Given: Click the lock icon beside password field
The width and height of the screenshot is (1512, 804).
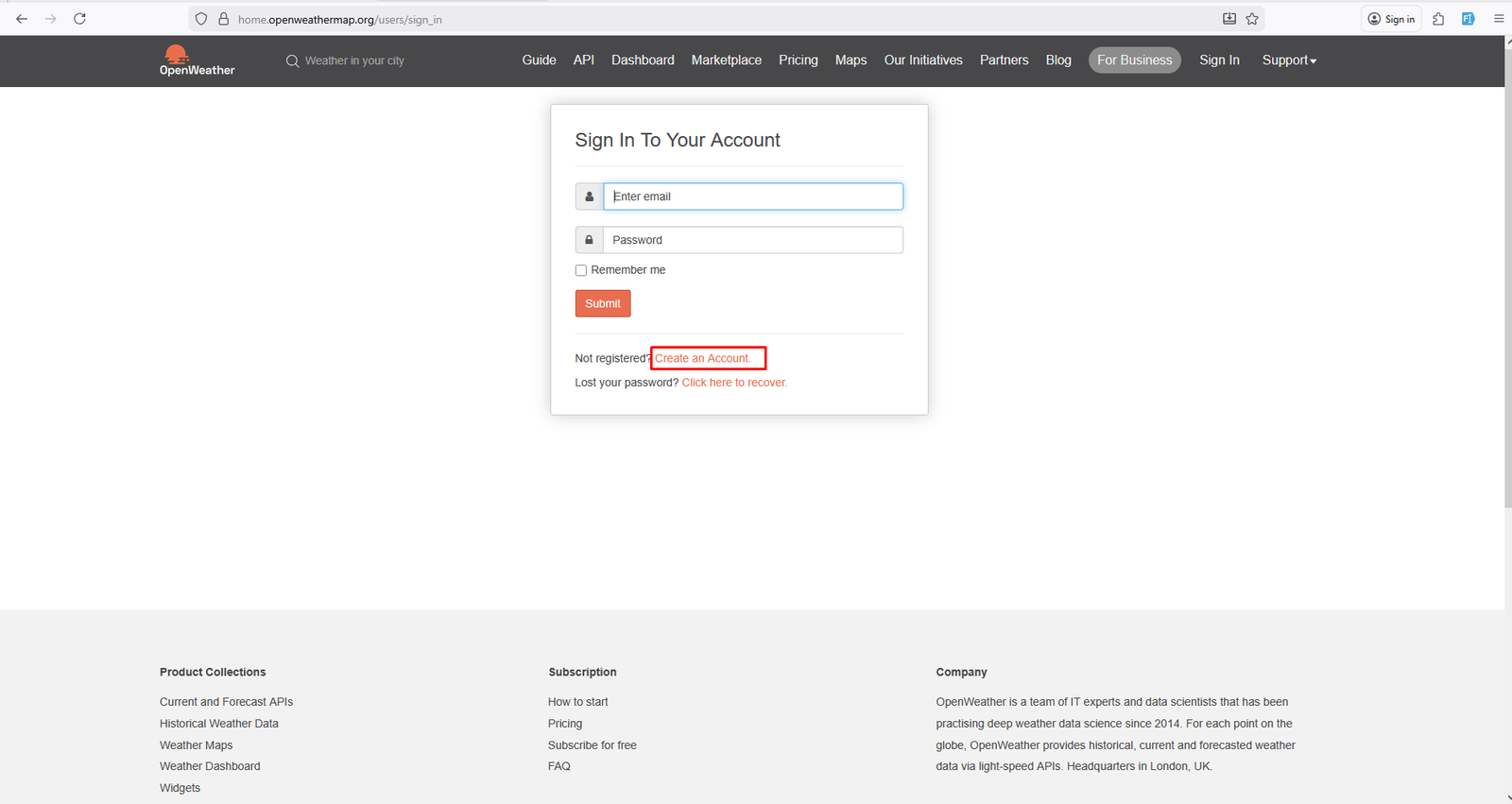Looking at the screenshot, I should [590, 240].
